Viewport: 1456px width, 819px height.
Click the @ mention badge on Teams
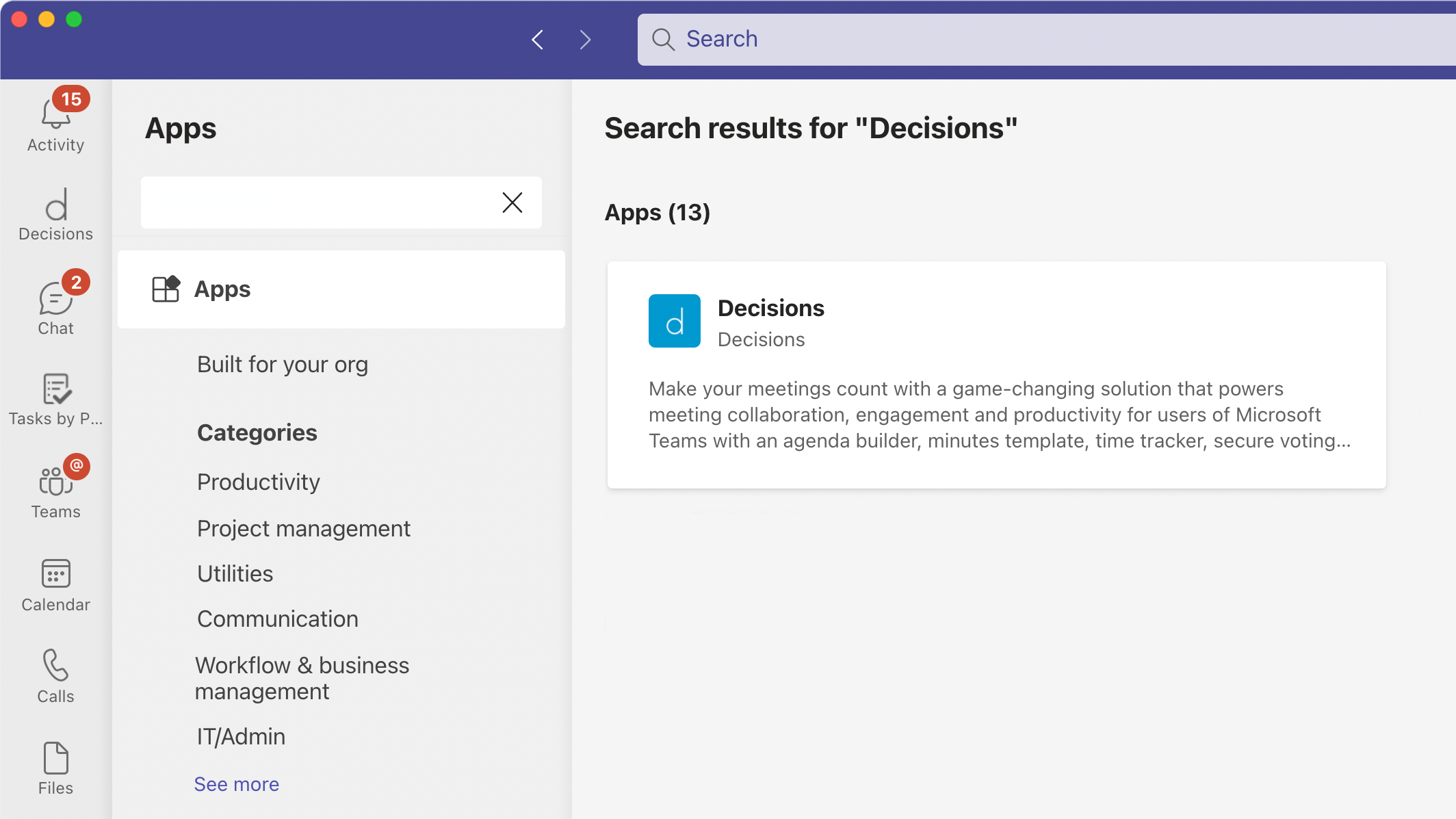pos(77,466)
